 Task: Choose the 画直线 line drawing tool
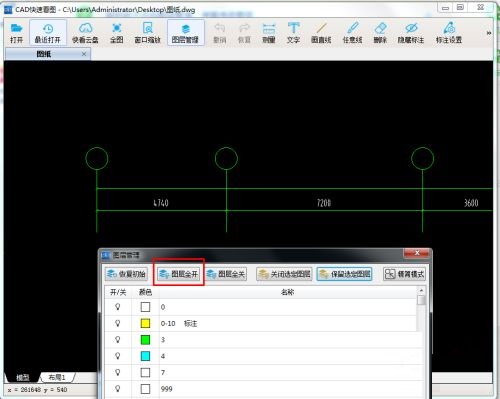[x=321, y=33]
